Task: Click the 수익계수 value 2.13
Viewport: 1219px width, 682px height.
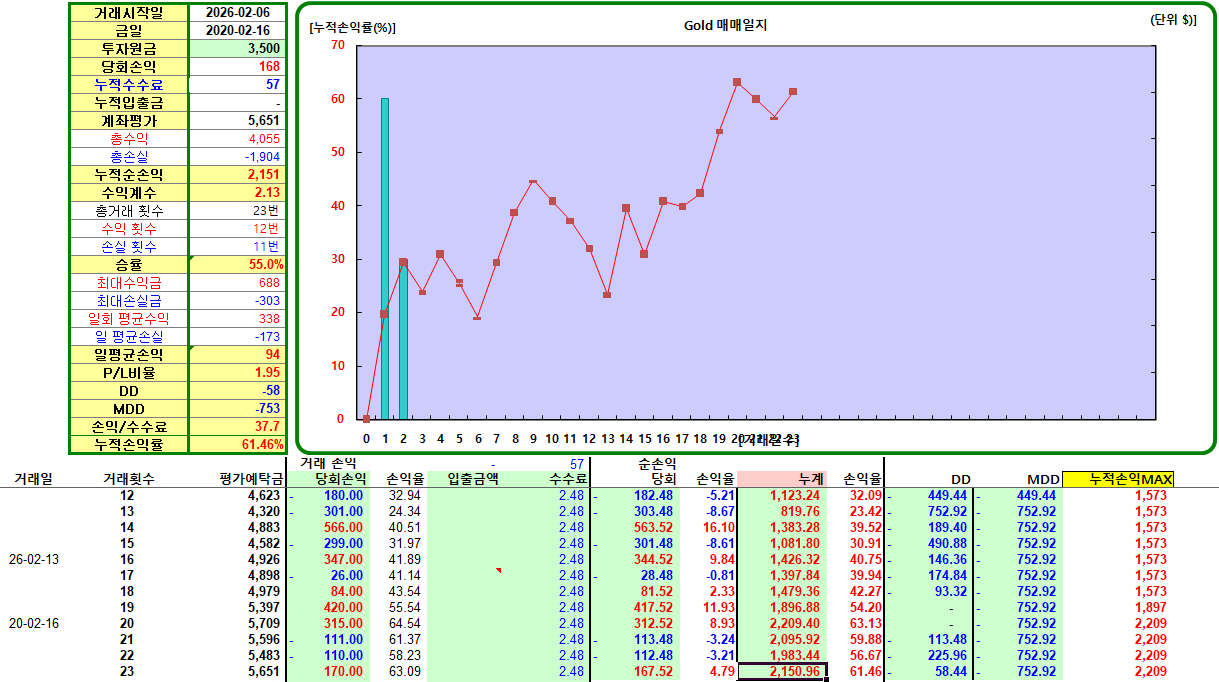Action: pos(236,192)
